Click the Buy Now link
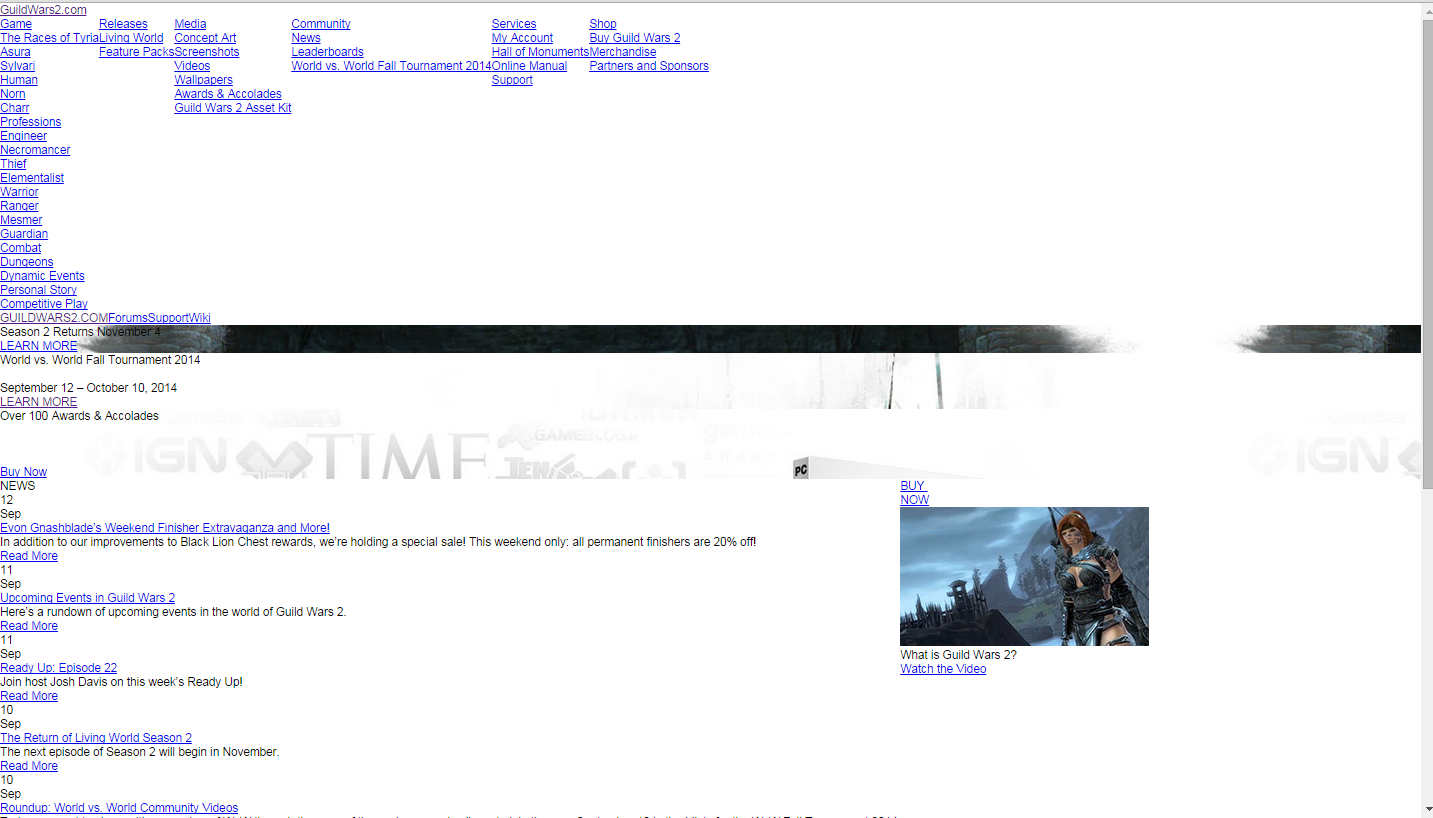The image size is (1433, 818). click(x=23, y=472)
